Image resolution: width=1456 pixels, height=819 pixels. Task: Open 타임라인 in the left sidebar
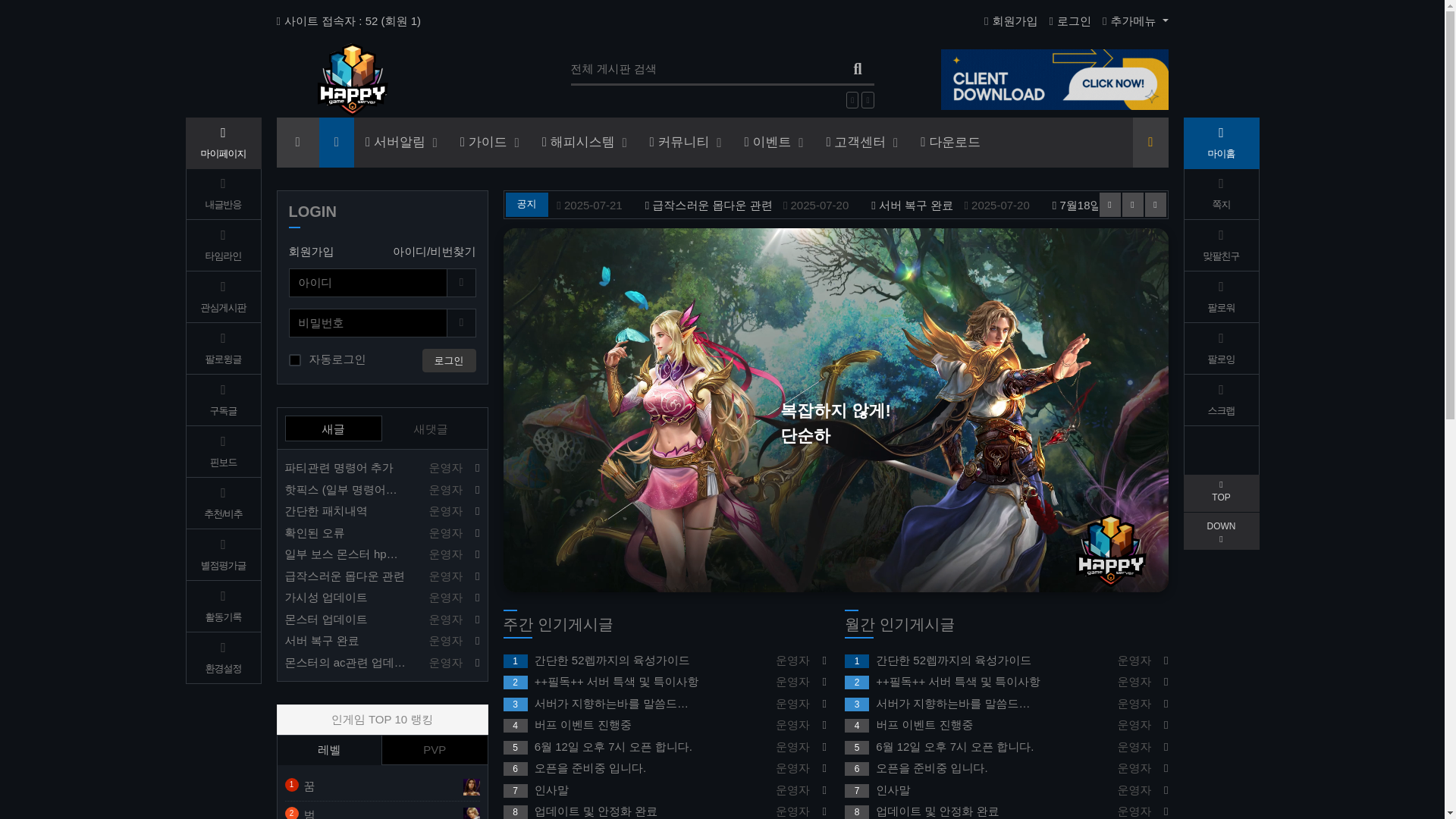tap(223, 246)
